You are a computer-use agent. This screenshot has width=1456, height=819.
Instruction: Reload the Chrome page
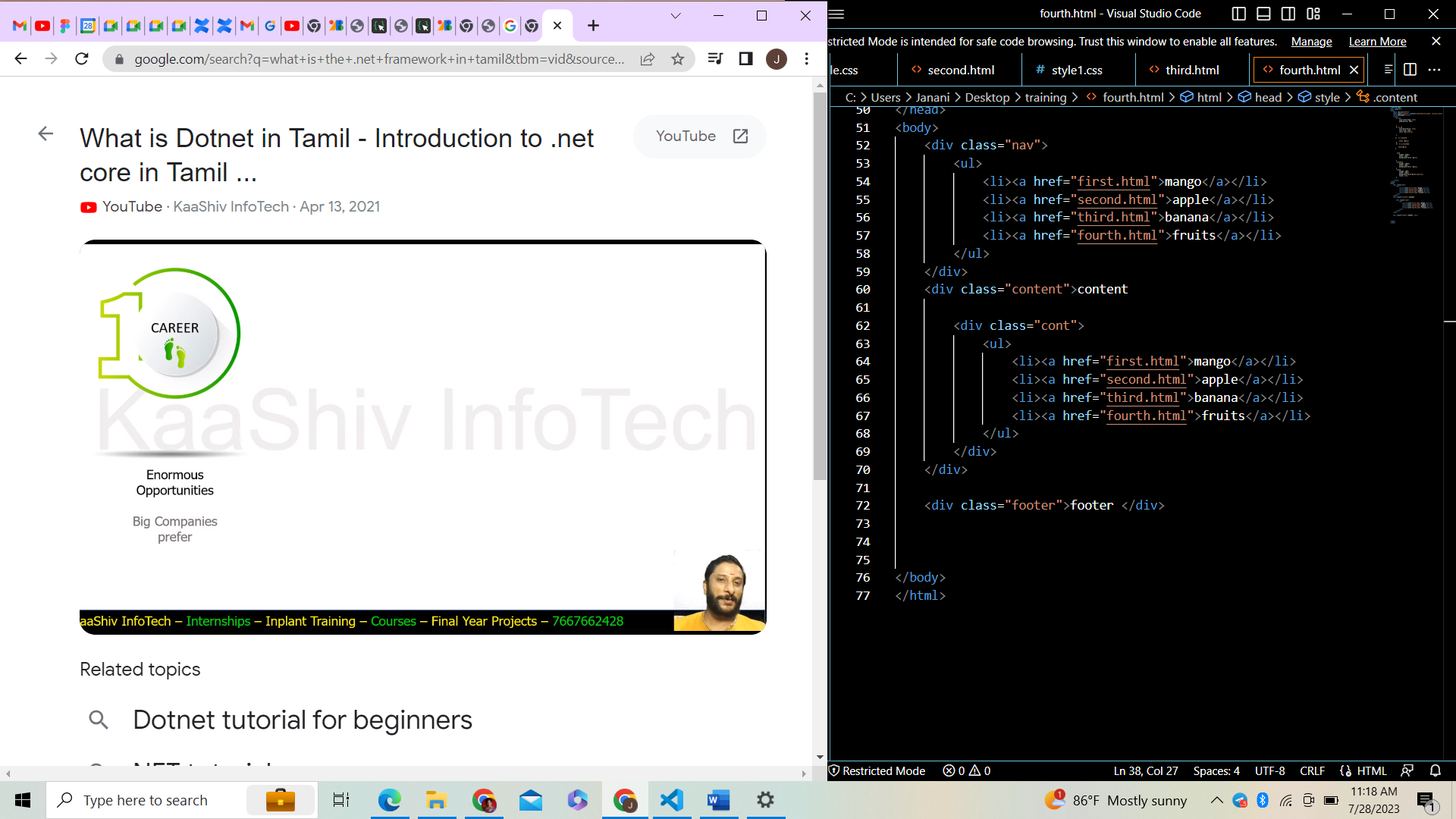click(82, 59)
